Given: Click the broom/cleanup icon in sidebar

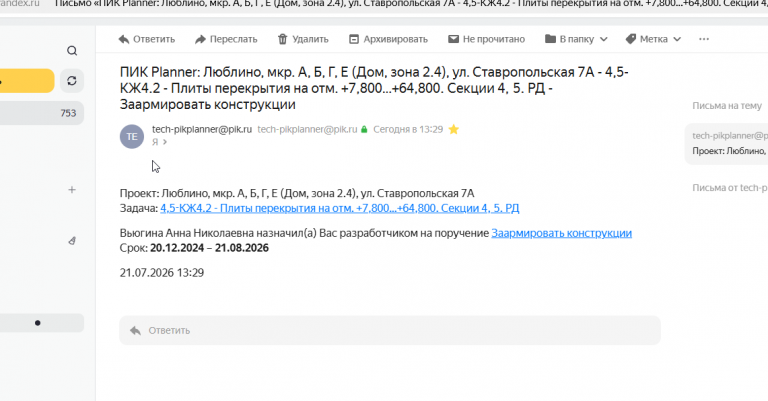Looking at the screenshot, I should [x=72, y=240].
